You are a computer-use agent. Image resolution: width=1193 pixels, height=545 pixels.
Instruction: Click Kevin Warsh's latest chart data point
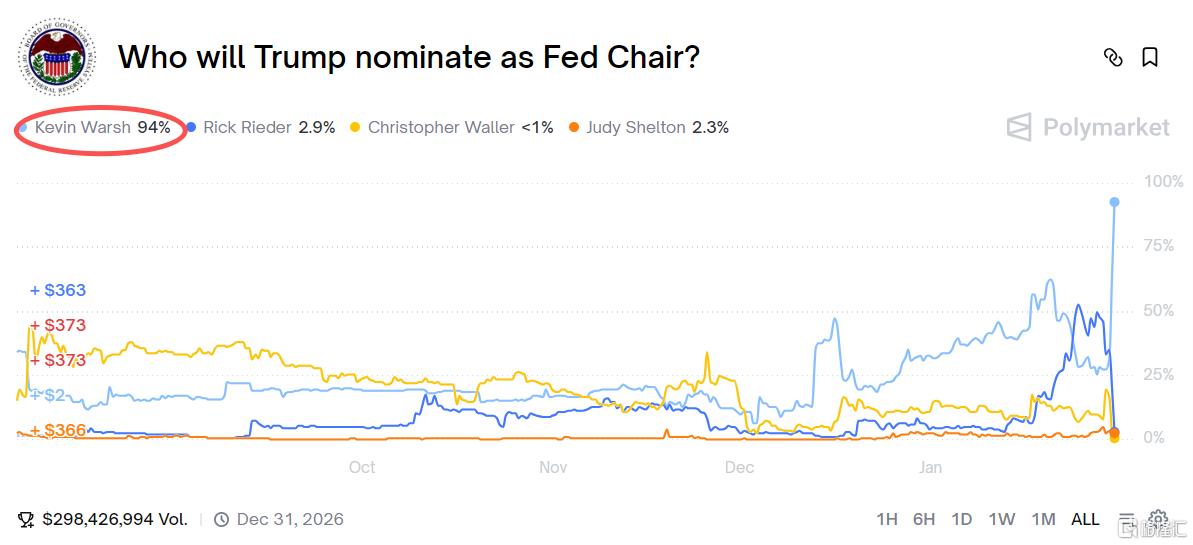pyautogui.click(x=1115, y=202)
